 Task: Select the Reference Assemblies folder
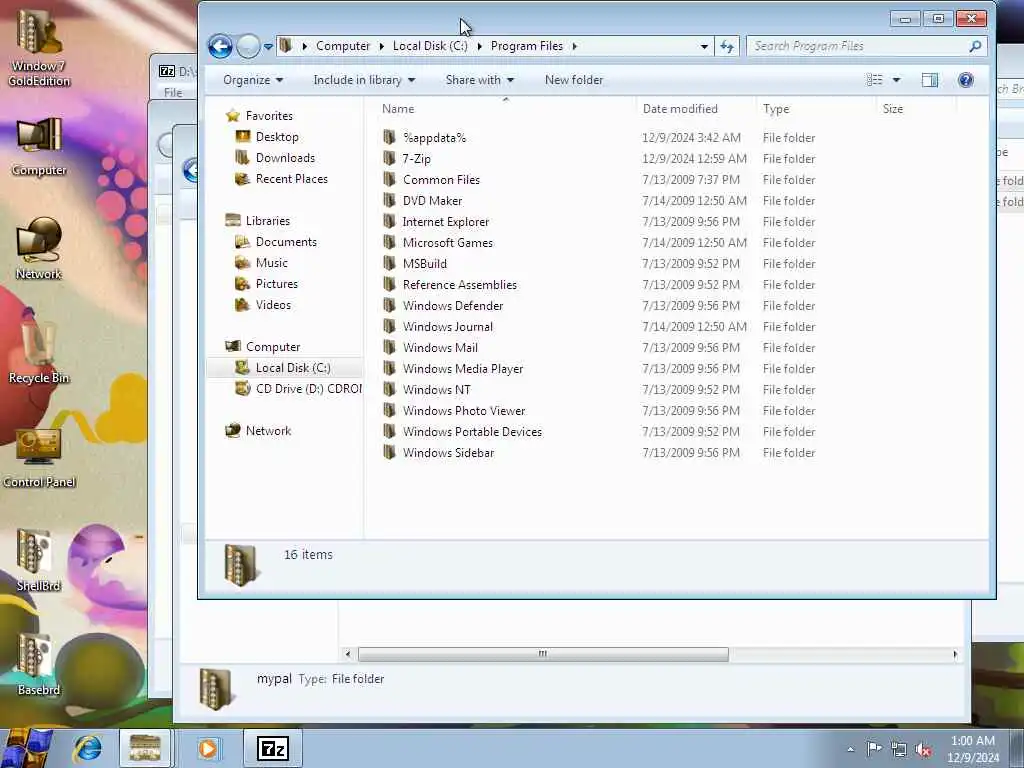[x=459, y=285]
